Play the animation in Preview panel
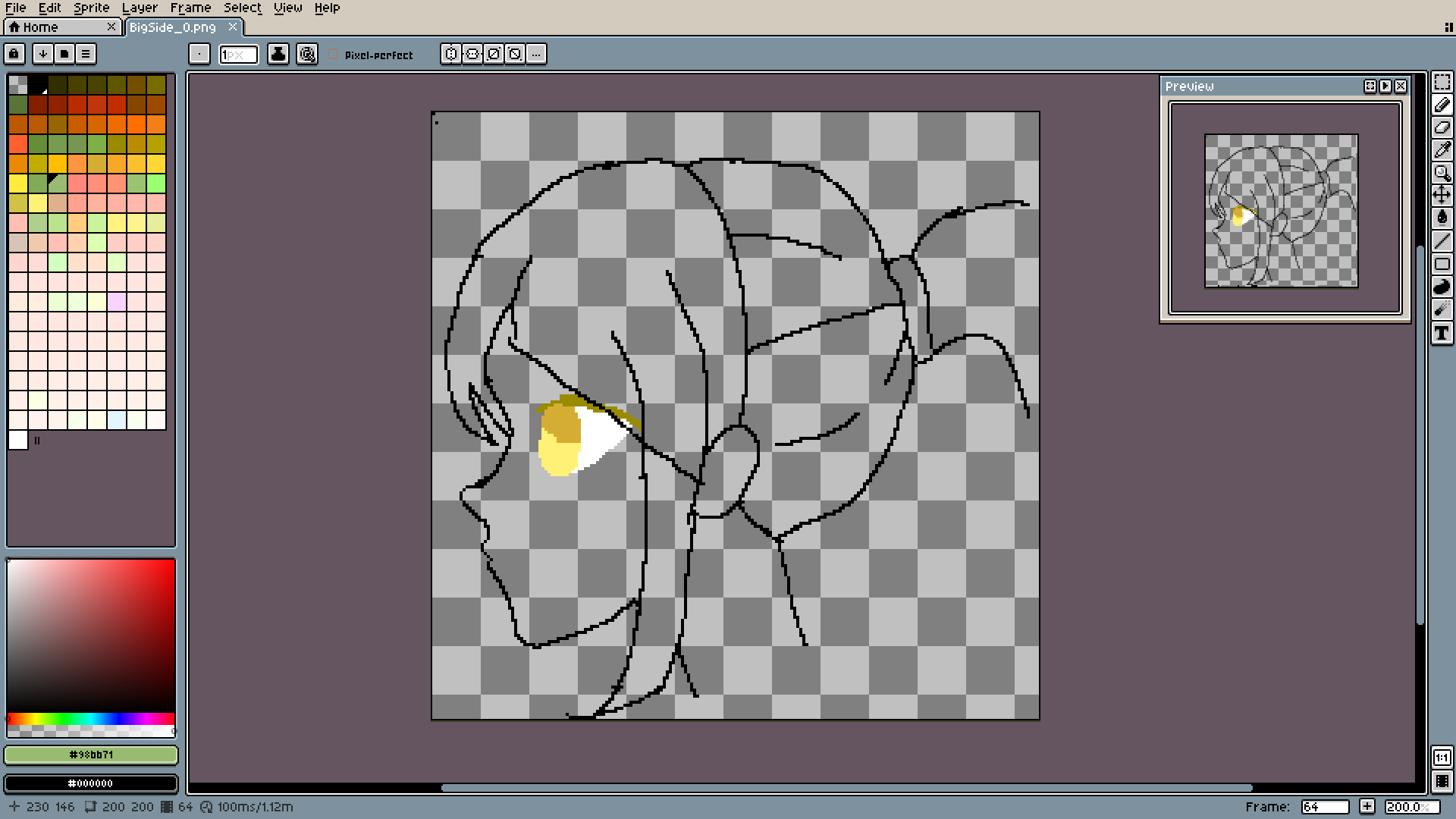Screen dimensions: 1456x819 point(1385,86)
